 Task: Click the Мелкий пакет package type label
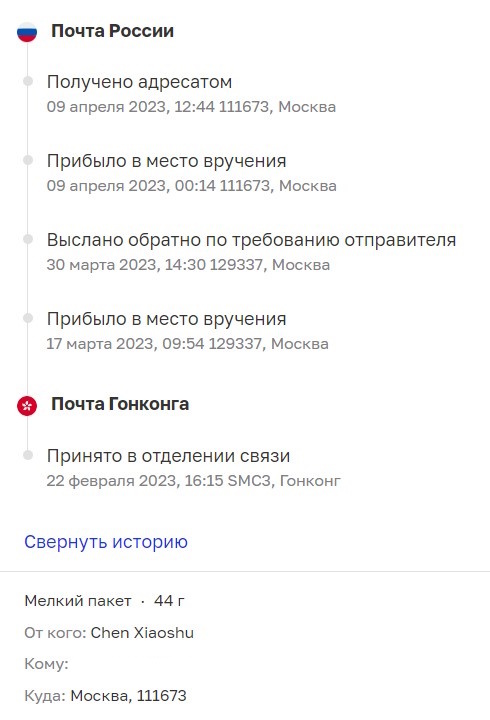pyautogui.click(x=78, y=601)
